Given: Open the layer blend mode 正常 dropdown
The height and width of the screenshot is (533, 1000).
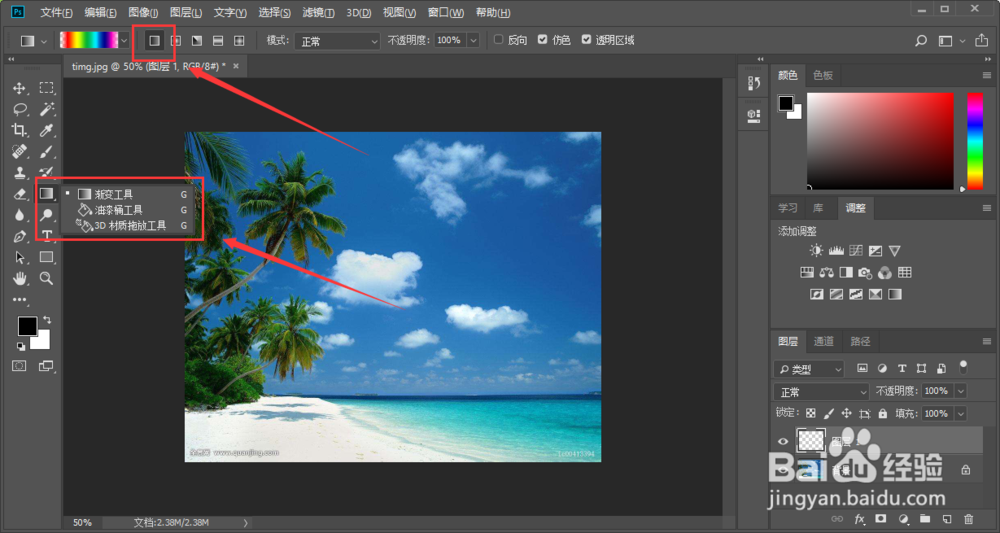Looking at the screenshot, I should click(x=821, y=391).
